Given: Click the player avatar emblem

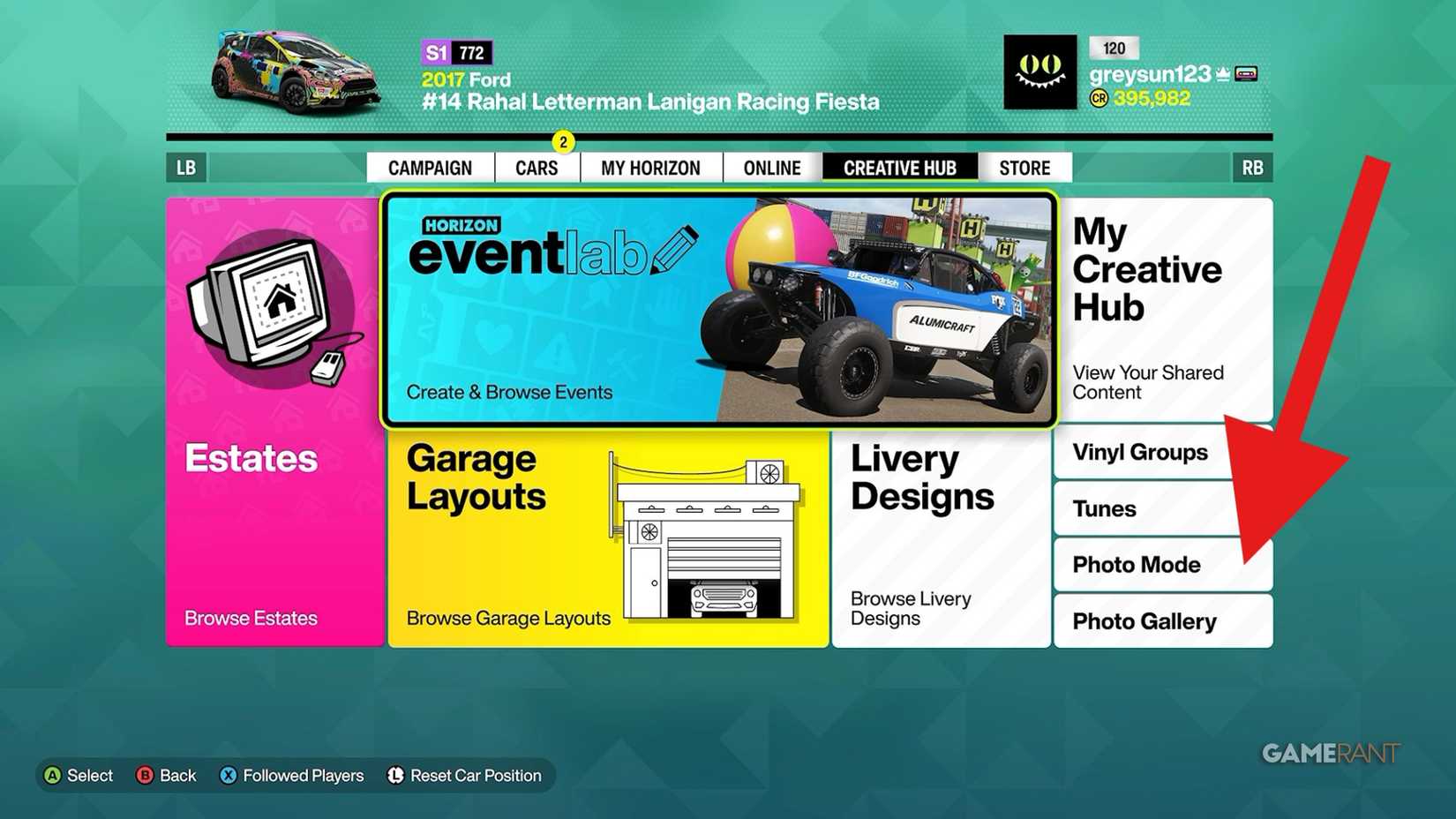Looking at the screenshot, I should pyautogui.click(x=1040, y=72).
